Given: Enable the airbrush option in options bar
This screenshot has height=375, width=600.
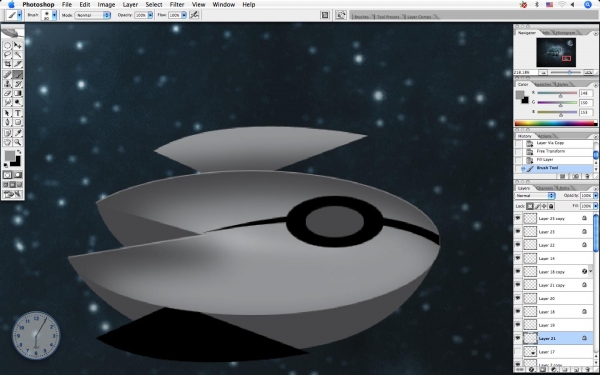Looking at the screenshot, I should tap(194, 15).
